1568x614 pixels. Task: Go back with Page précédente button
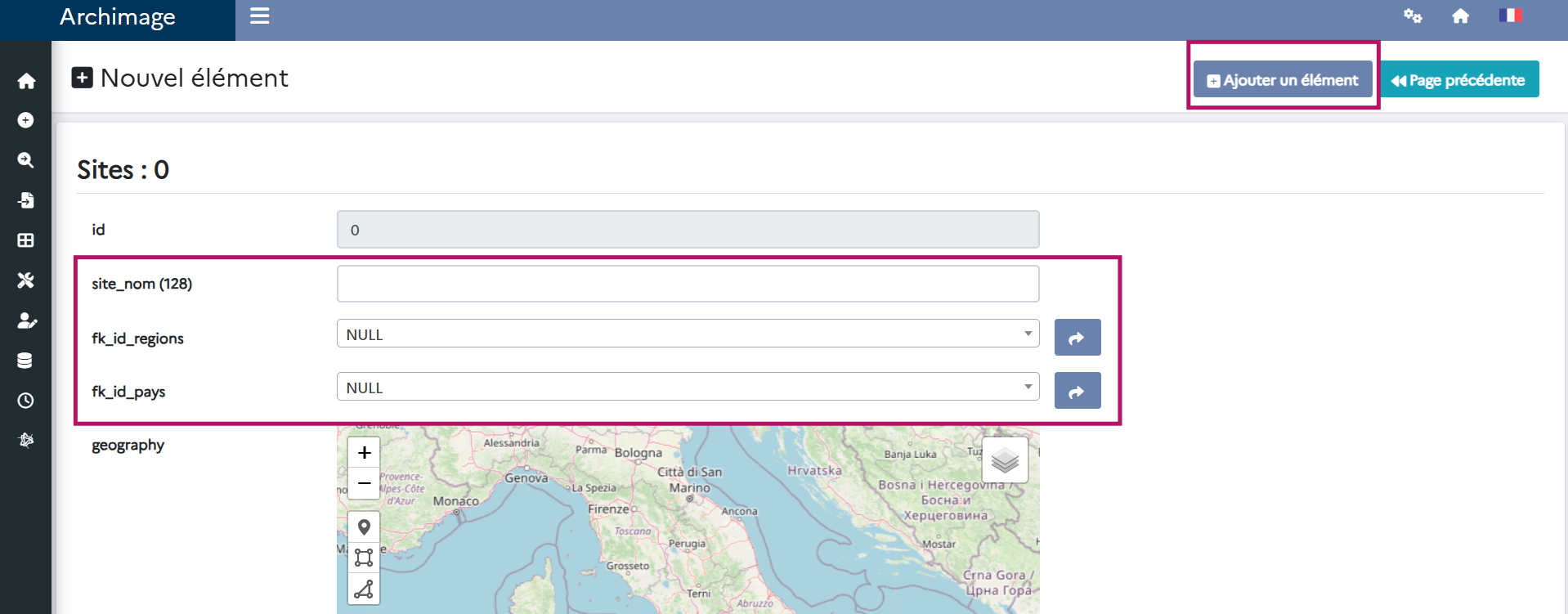pyautogui.click(x=1459, y=80)
